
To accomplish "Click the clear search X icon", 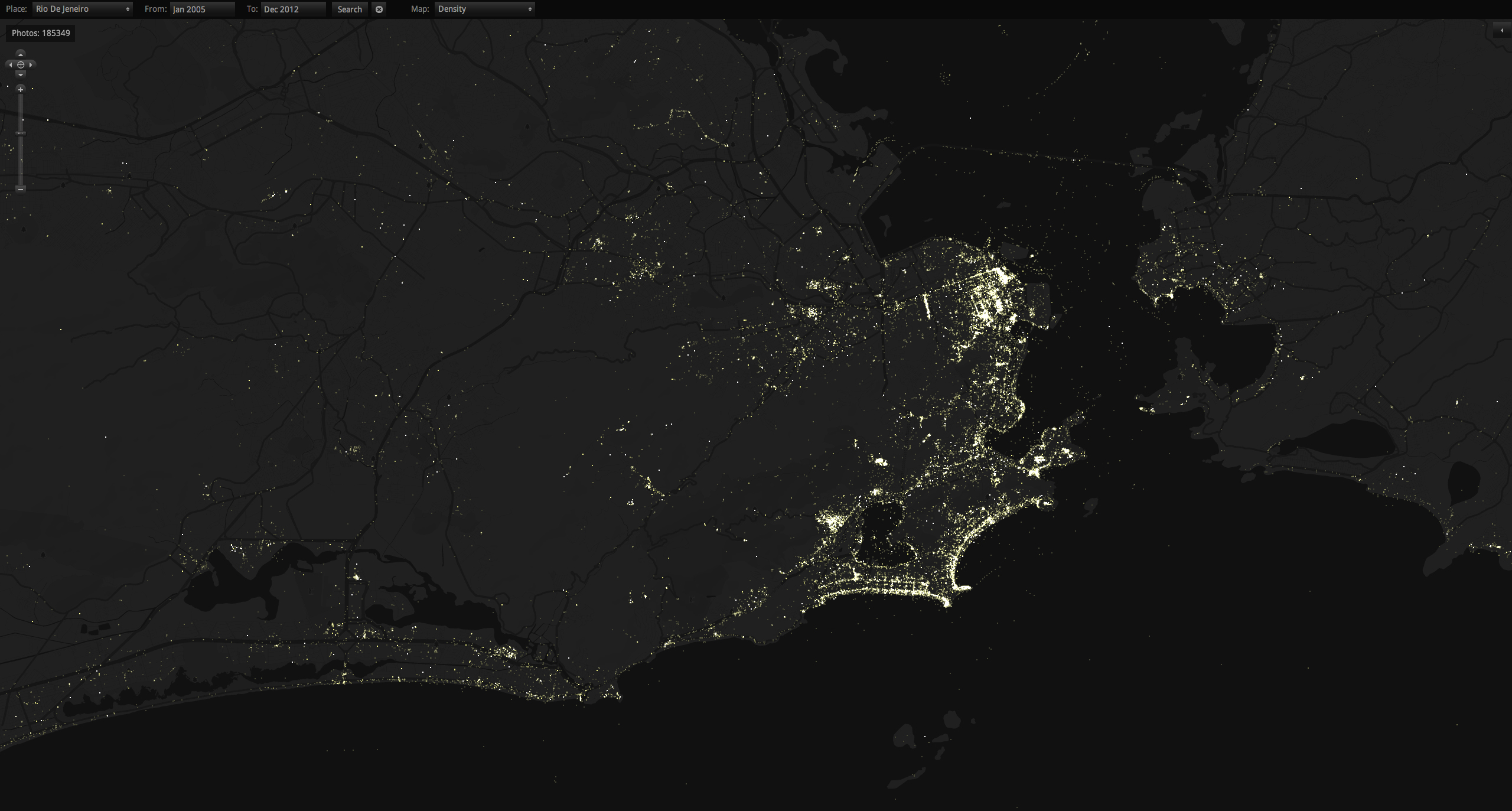I will tap(379, 9).
